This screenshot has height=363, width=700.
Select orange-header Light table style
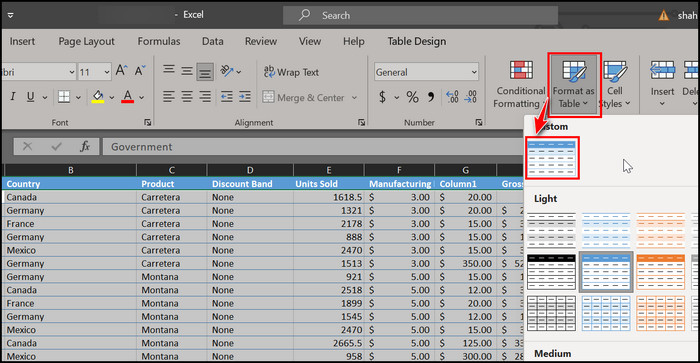tap(660, 272)
